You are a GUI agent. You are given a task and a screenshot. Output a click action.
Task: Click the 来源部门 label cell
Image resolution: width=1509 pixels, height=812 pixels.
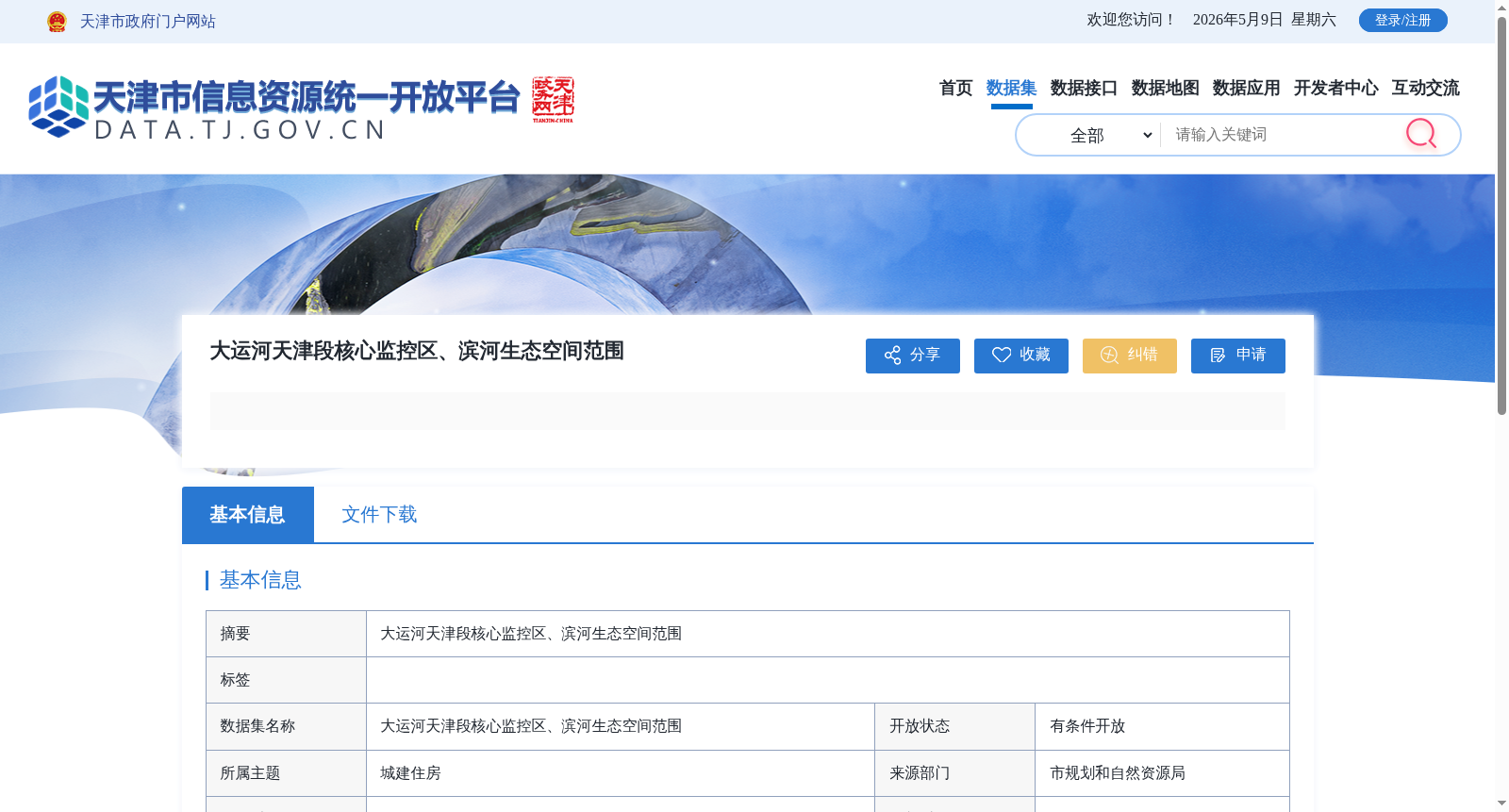tap(954, 773)
